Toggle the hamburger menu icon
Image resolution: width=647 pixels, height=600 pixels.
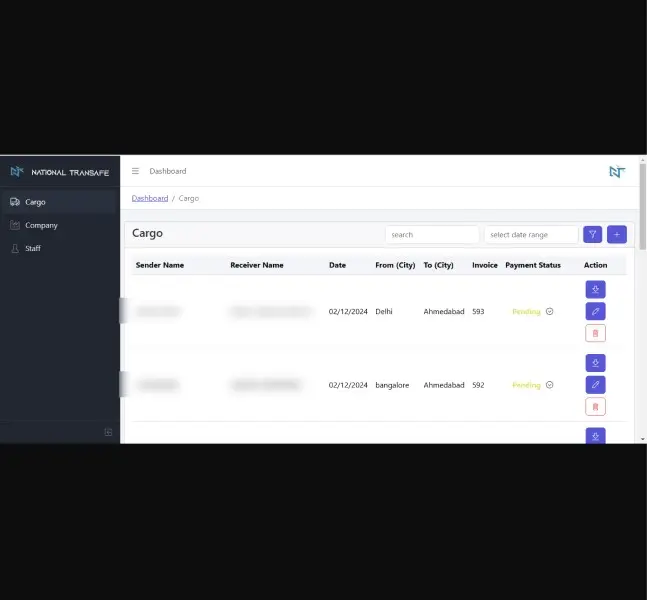click(x=135, y=171)
